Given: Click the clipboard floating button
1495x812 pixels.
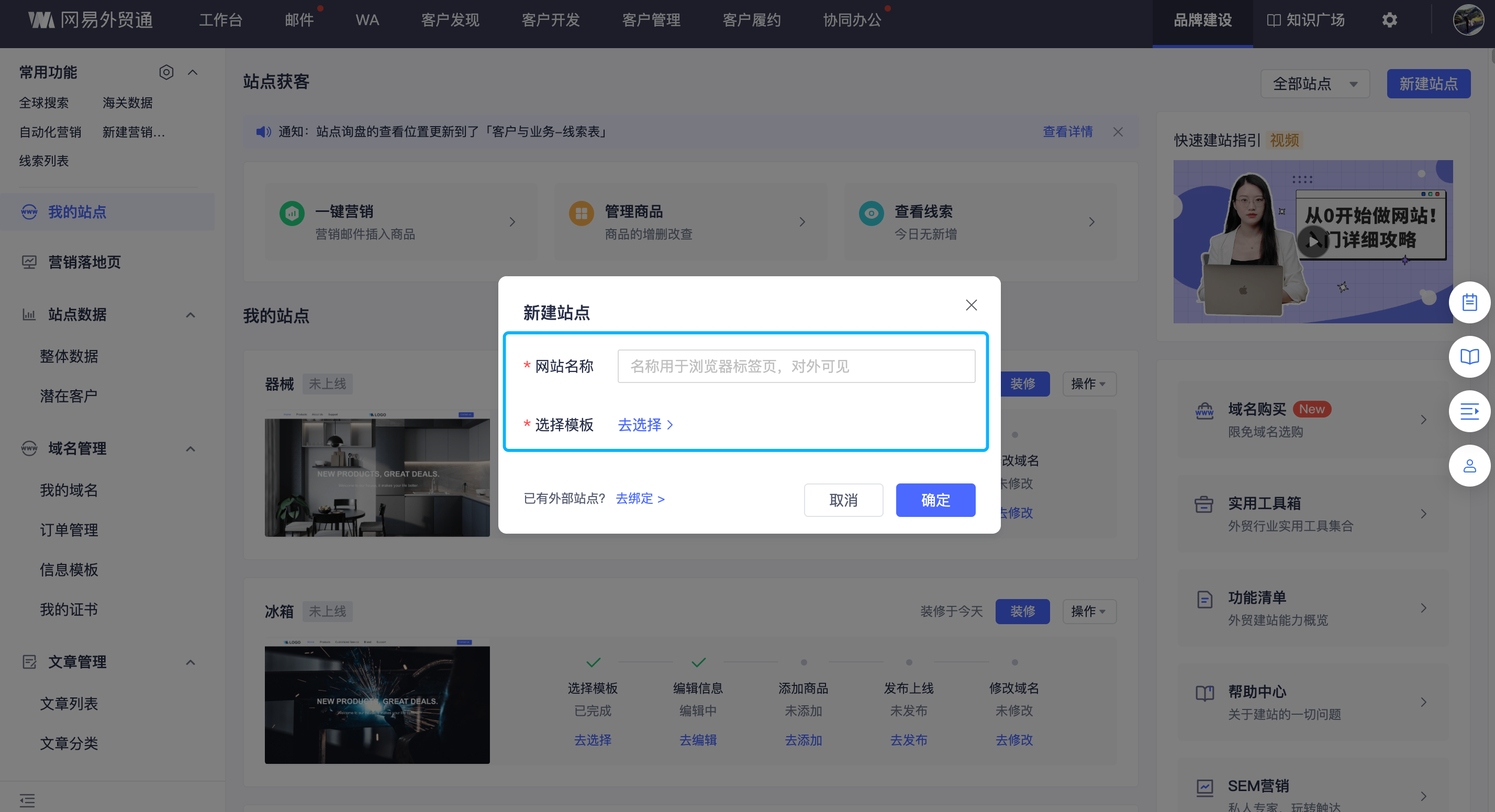Looking at the screenshot, I should (x=1469, y=302).
